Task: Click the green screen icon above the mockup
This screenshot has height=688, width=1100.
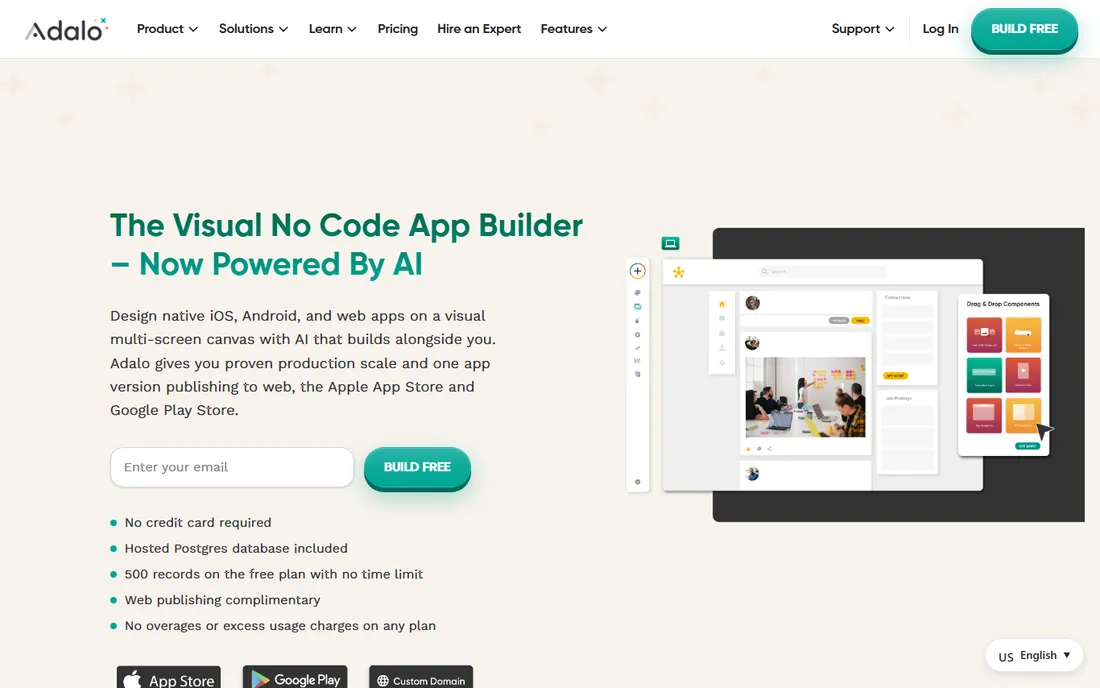Action: tap(670, 243)
